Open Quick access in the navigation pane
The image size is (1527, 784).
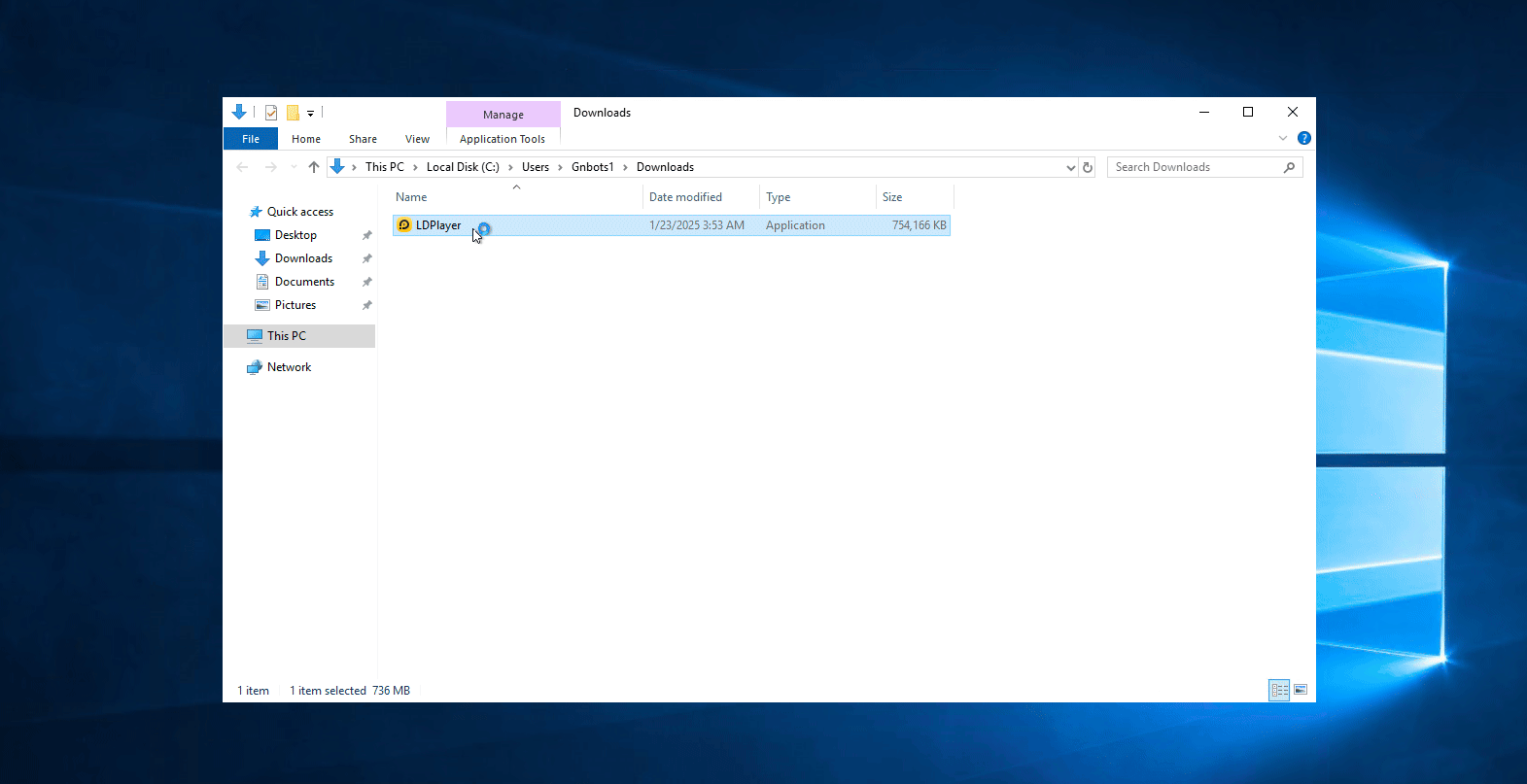tap(300, 212)
